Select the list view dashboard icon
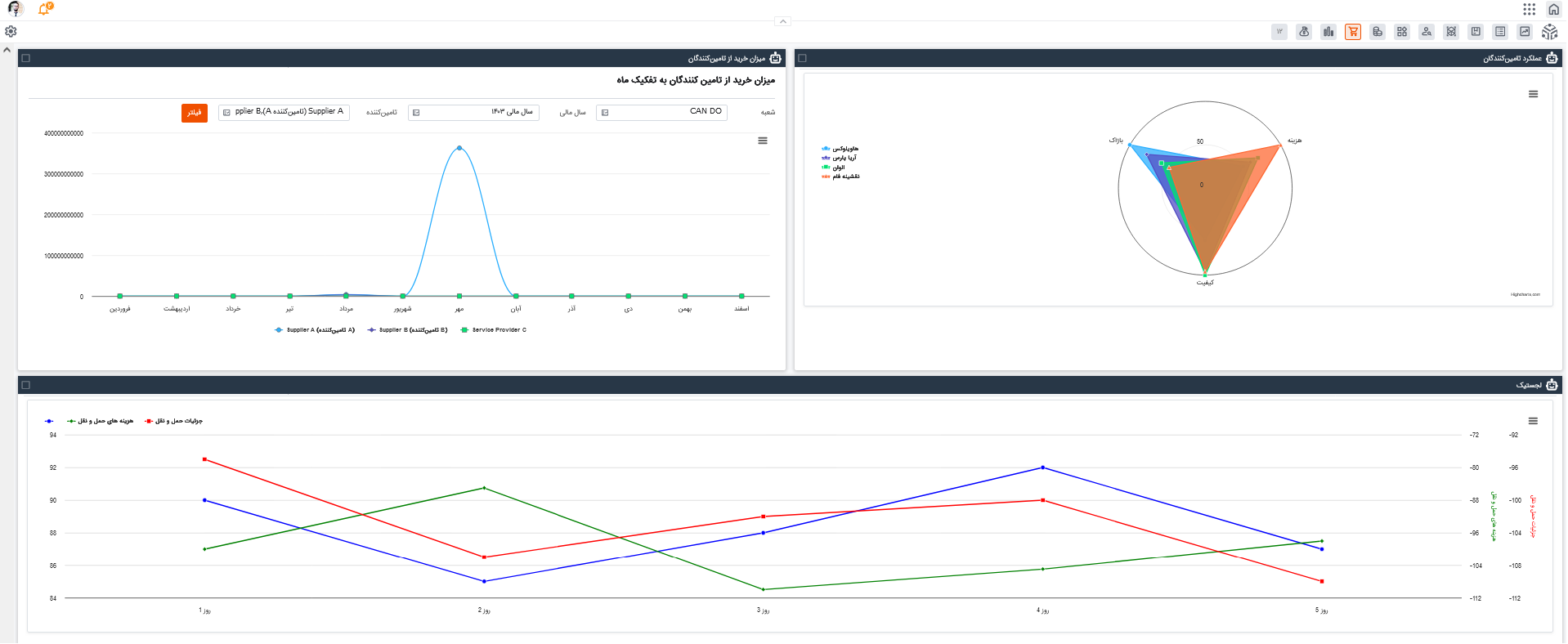 click(x=1500, y=32)
